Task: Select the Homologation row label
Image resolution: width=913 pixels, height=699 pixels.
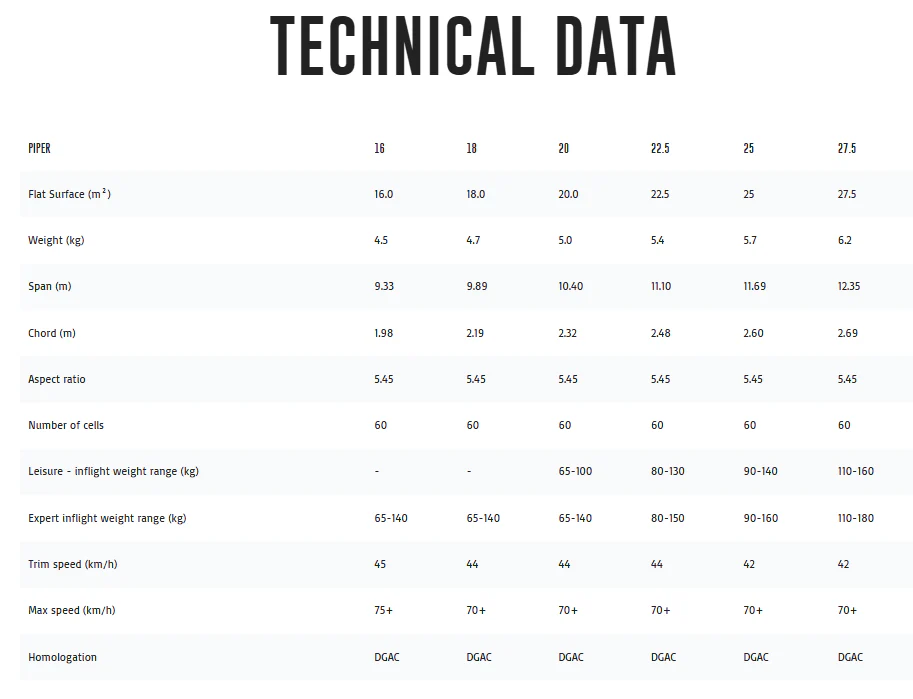Action: click(x=62, y=657)
